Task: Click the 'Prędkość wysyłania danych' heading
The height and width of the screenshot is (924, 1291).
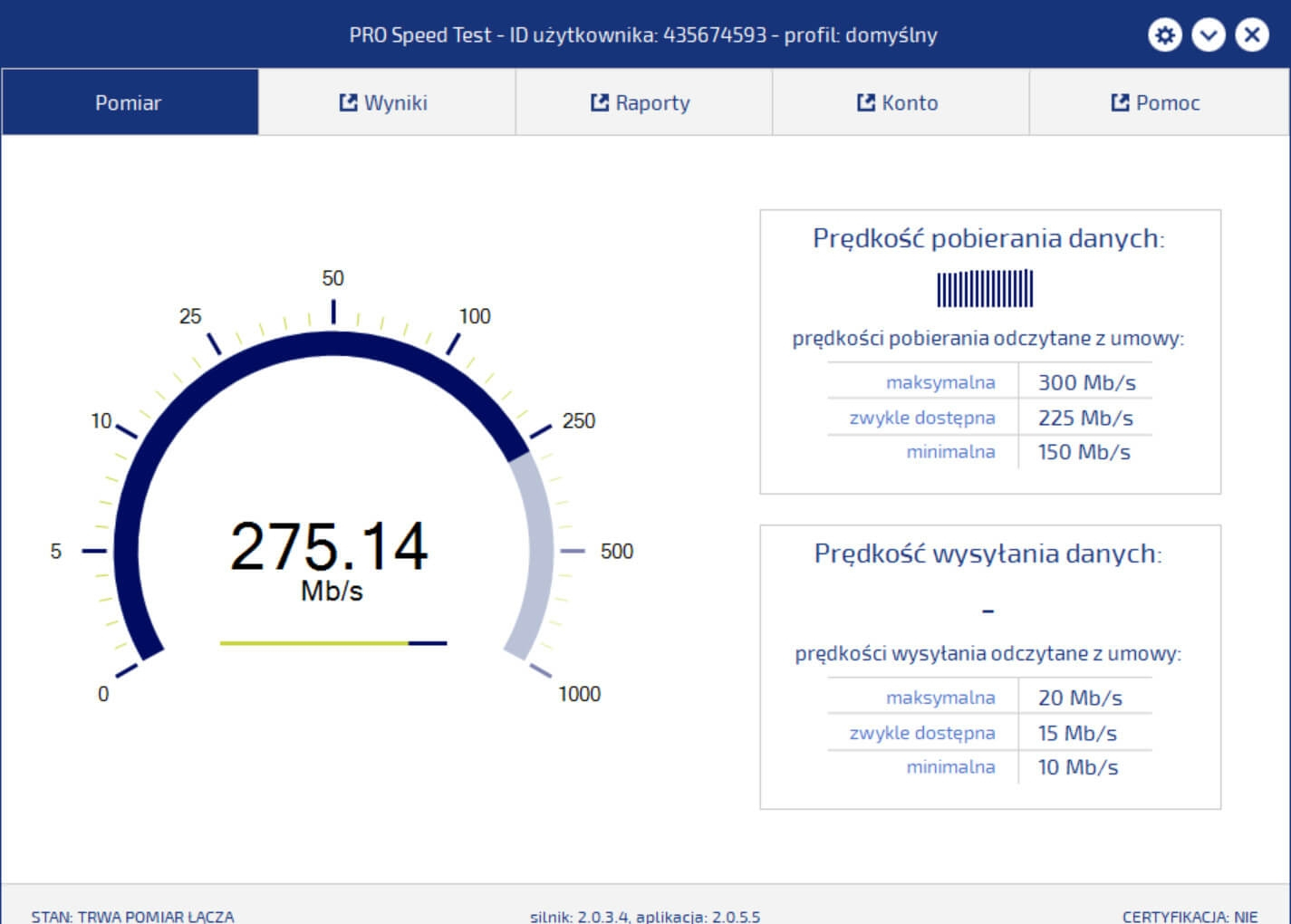Action: pos(988,553)
